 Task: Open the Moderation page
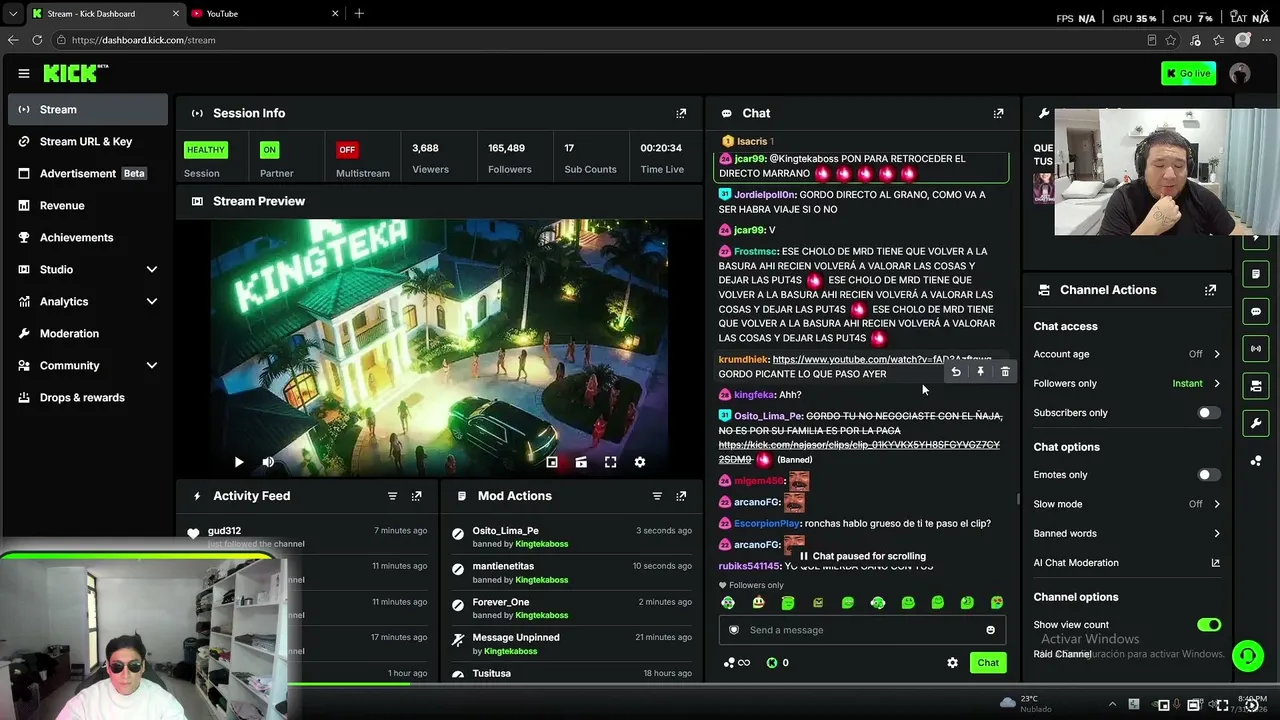[x=88, y=334]
